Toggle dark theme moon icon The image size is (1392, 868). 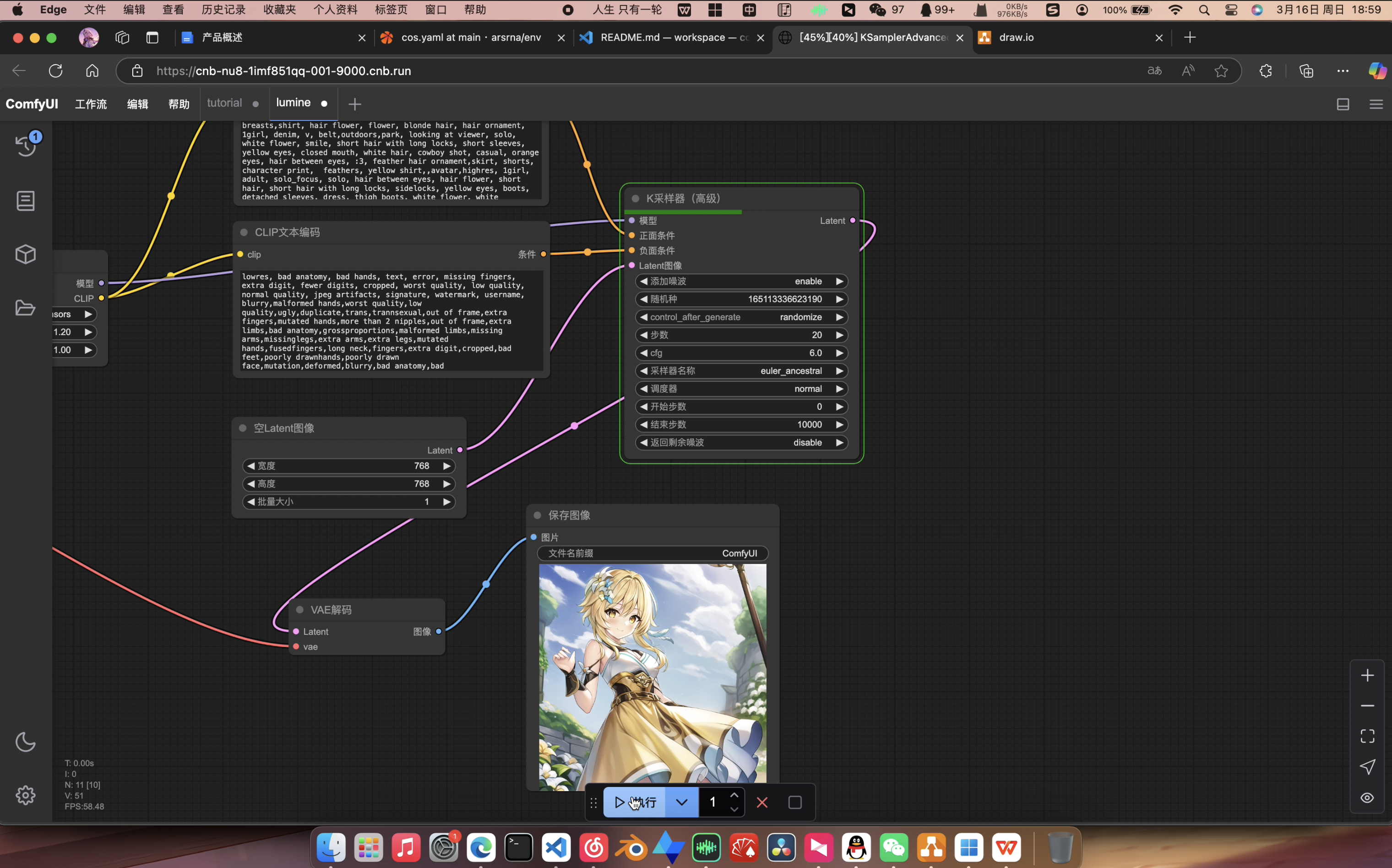(25, 742)
